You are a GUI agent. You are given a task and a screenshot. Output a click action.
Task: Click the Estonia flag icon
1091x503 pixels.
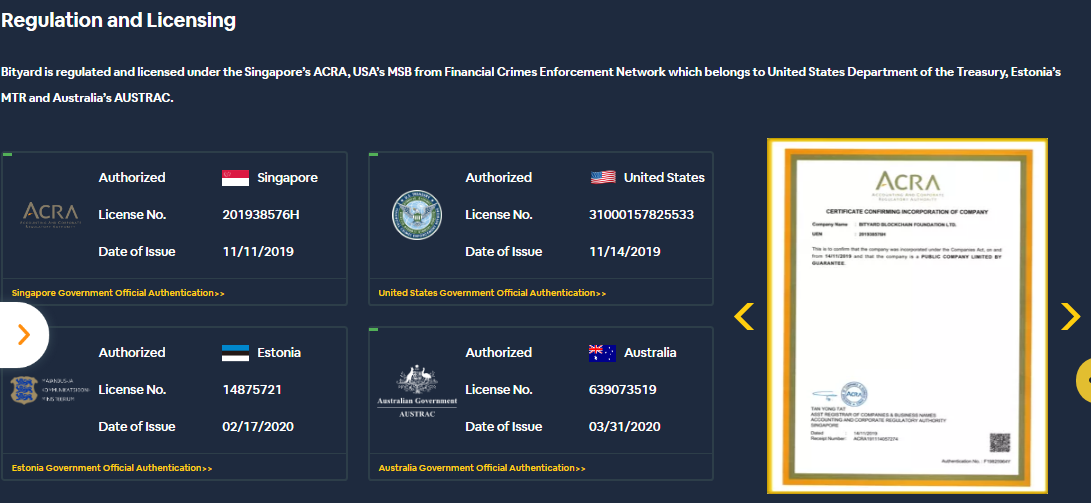click(x=235, y=353)
